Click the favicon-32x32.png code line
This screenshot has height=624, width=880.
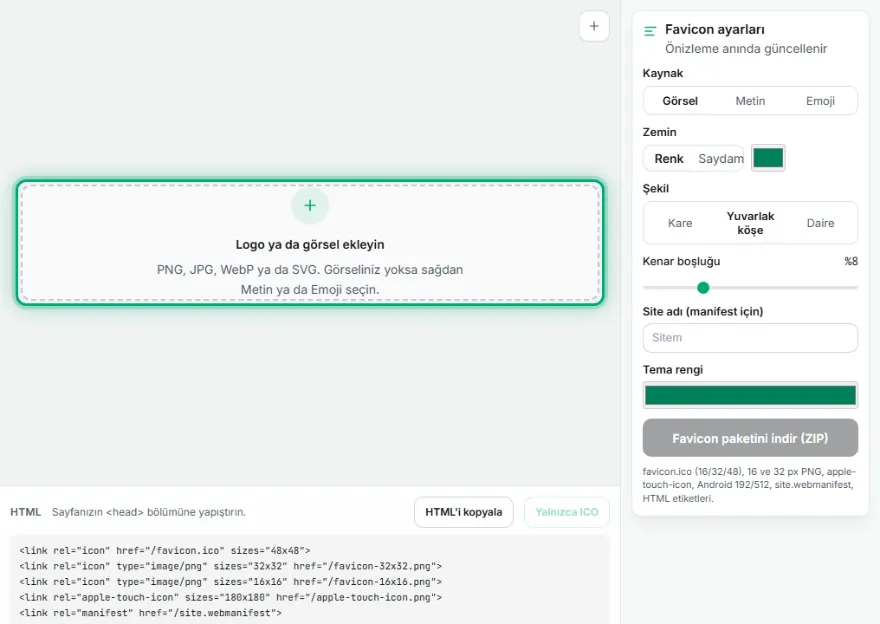point(230,566)
